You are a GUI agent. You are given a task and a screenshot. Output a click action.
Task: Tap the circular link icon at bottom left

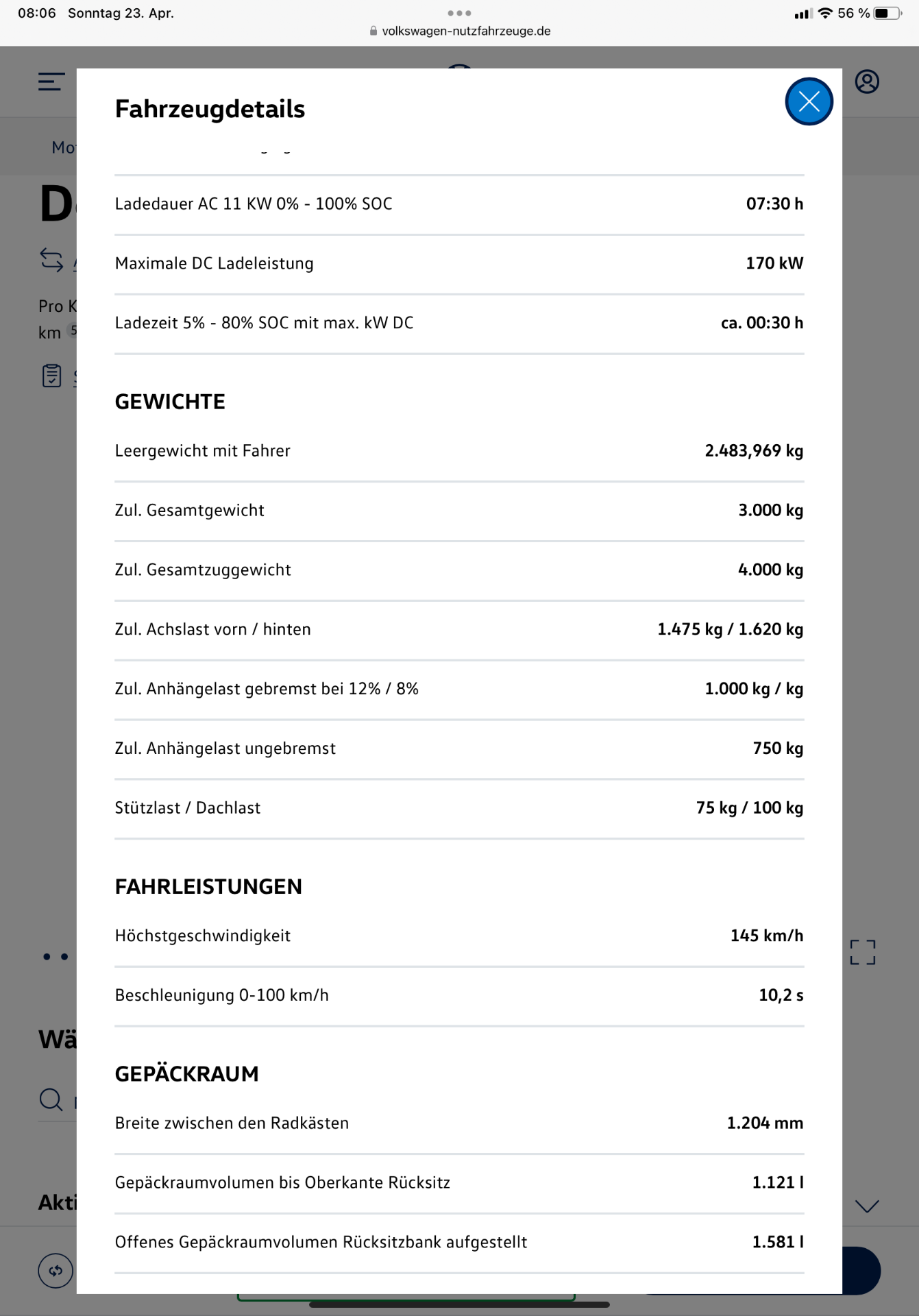click(x=56, y=1270)
